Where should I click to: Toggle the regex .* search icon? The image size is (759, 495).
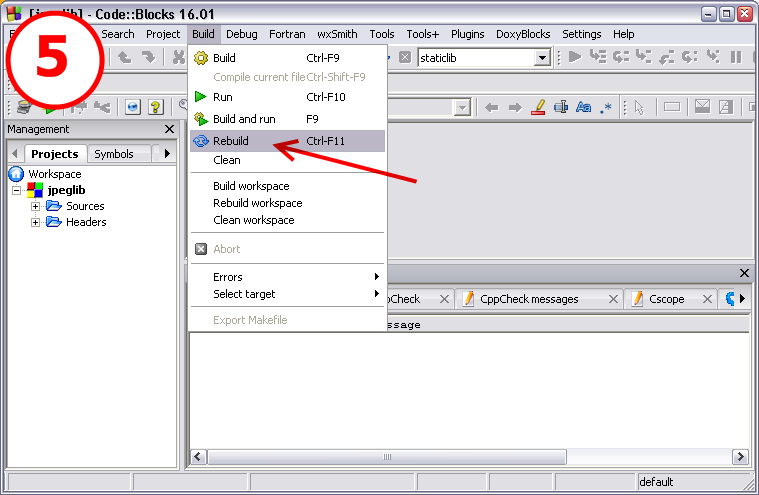(x=606, y=107)
